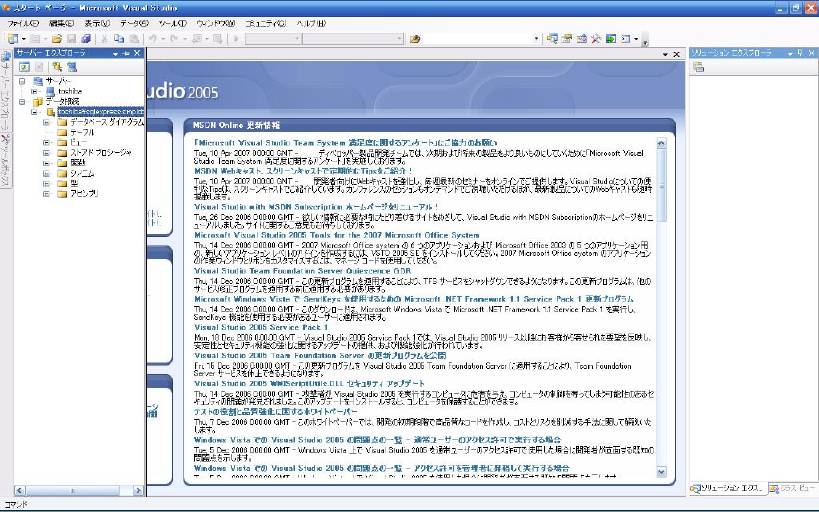This screenshot has width=819, height=512.
Task: Click the Copy toolbar icon
Action: pos(119,39)
